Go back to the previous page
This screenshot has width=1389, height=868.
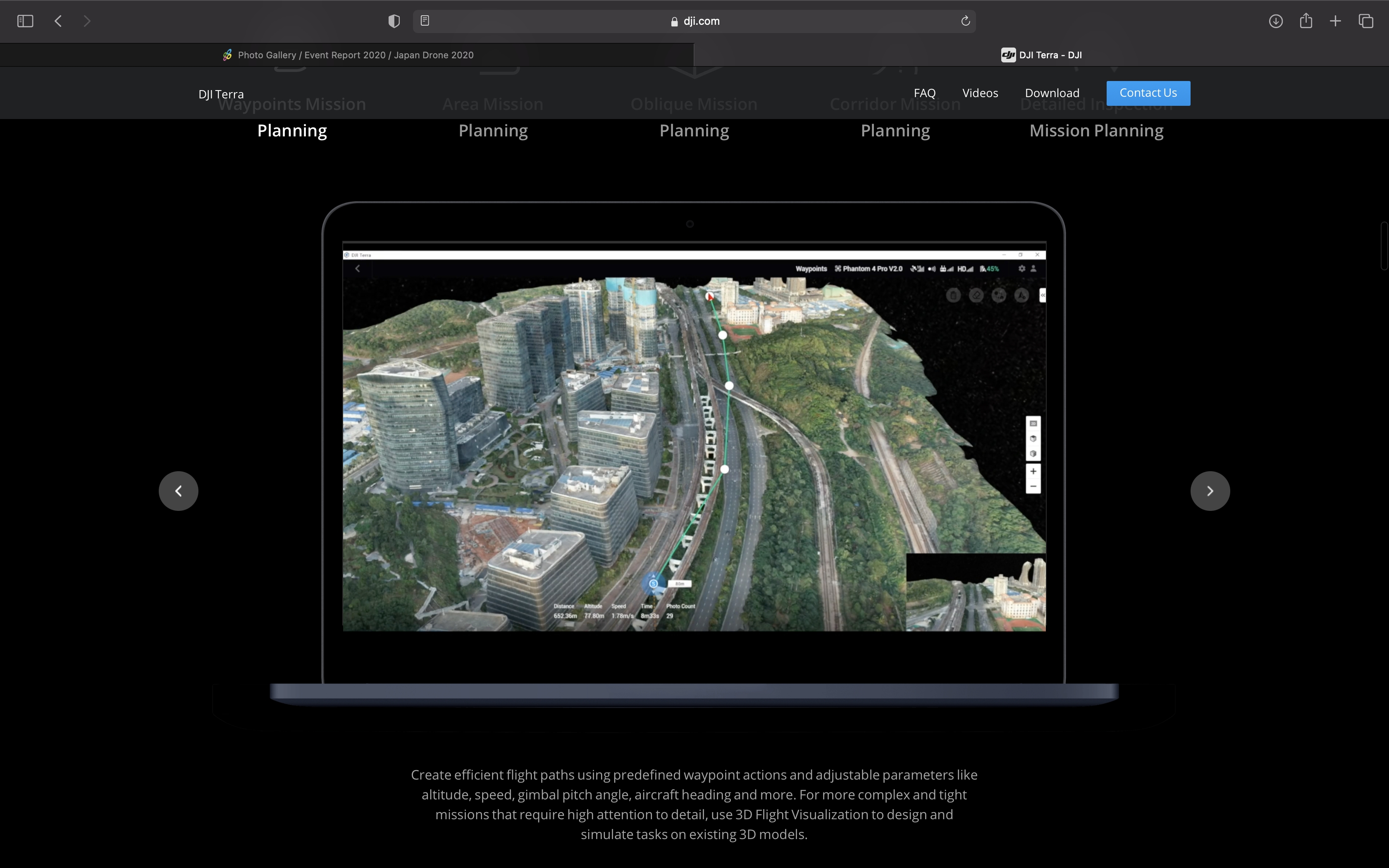click(58, 21)
